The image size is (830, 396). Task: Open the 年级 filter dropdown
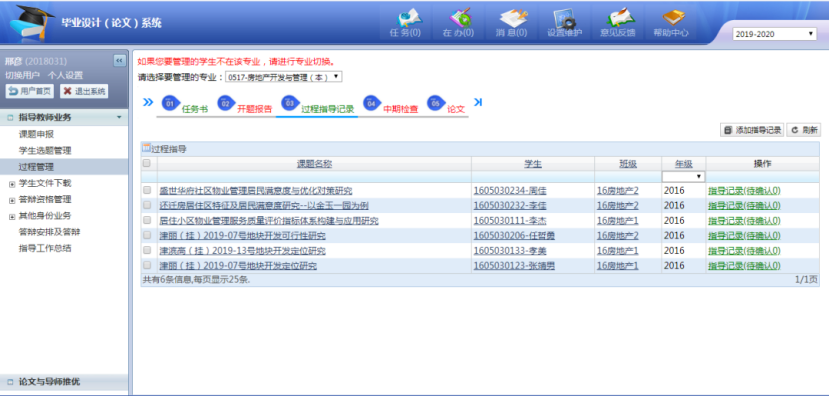[684, 176]
